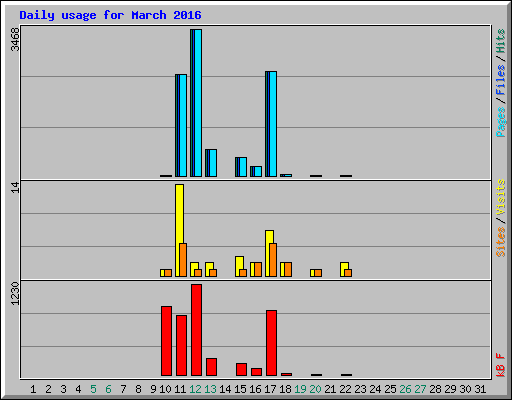The width and height of the screenshot is (512, 400).
Task: Click day 14 on the x-axis
Action: 225,389
